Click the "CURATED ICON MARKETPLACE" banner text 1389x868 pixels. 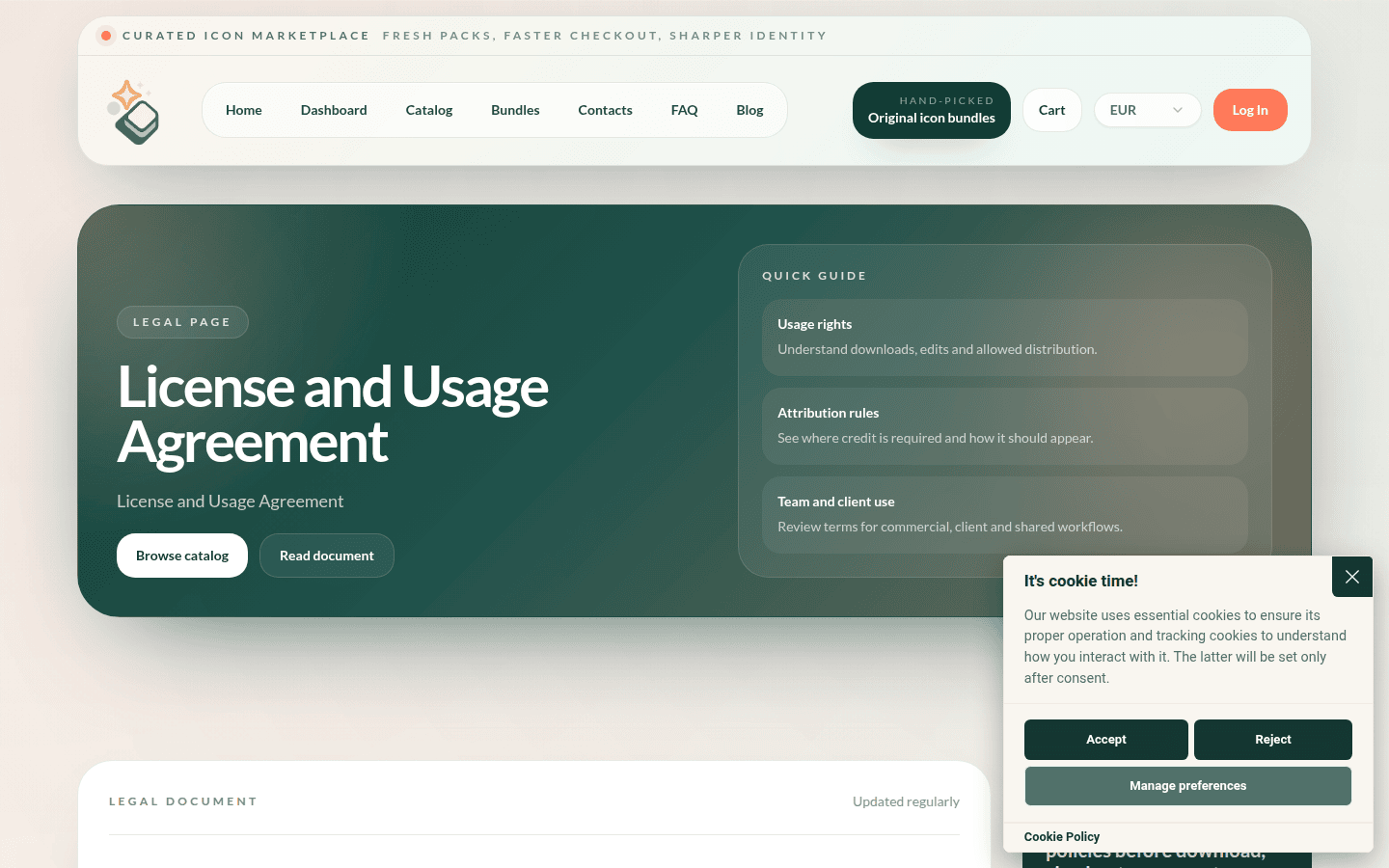tap(246, 36)
